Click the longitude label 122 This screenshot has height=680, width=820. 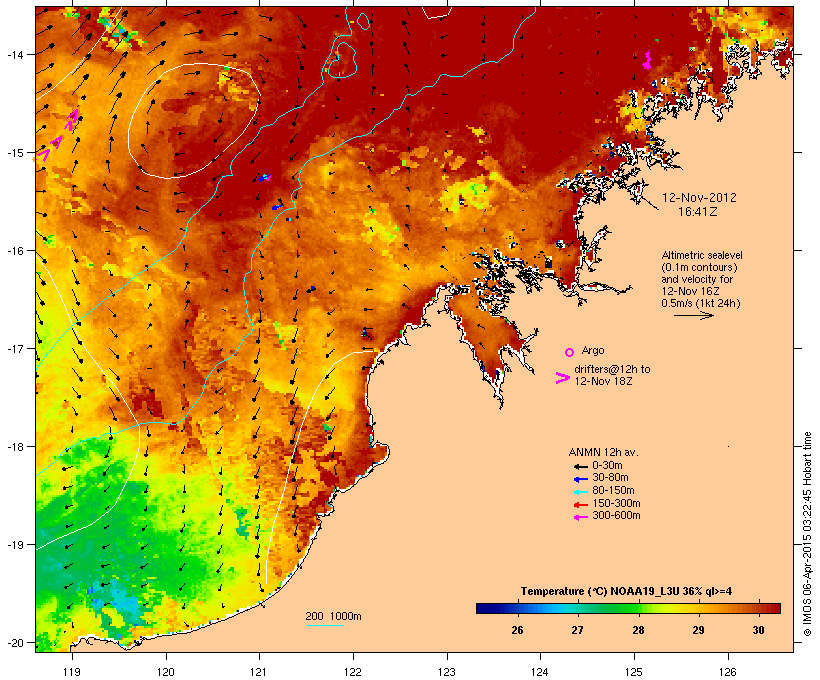(353, 672)
